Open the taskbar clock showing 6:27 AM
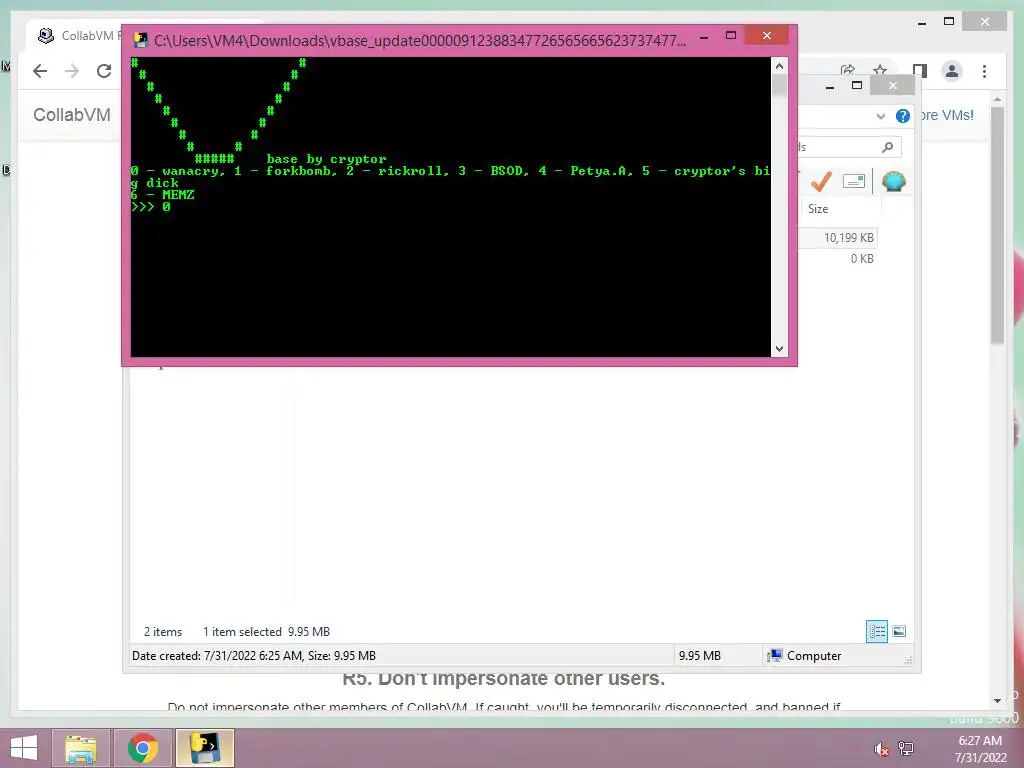The height and width of the screenshot is (768, 1024). (980, 748)
